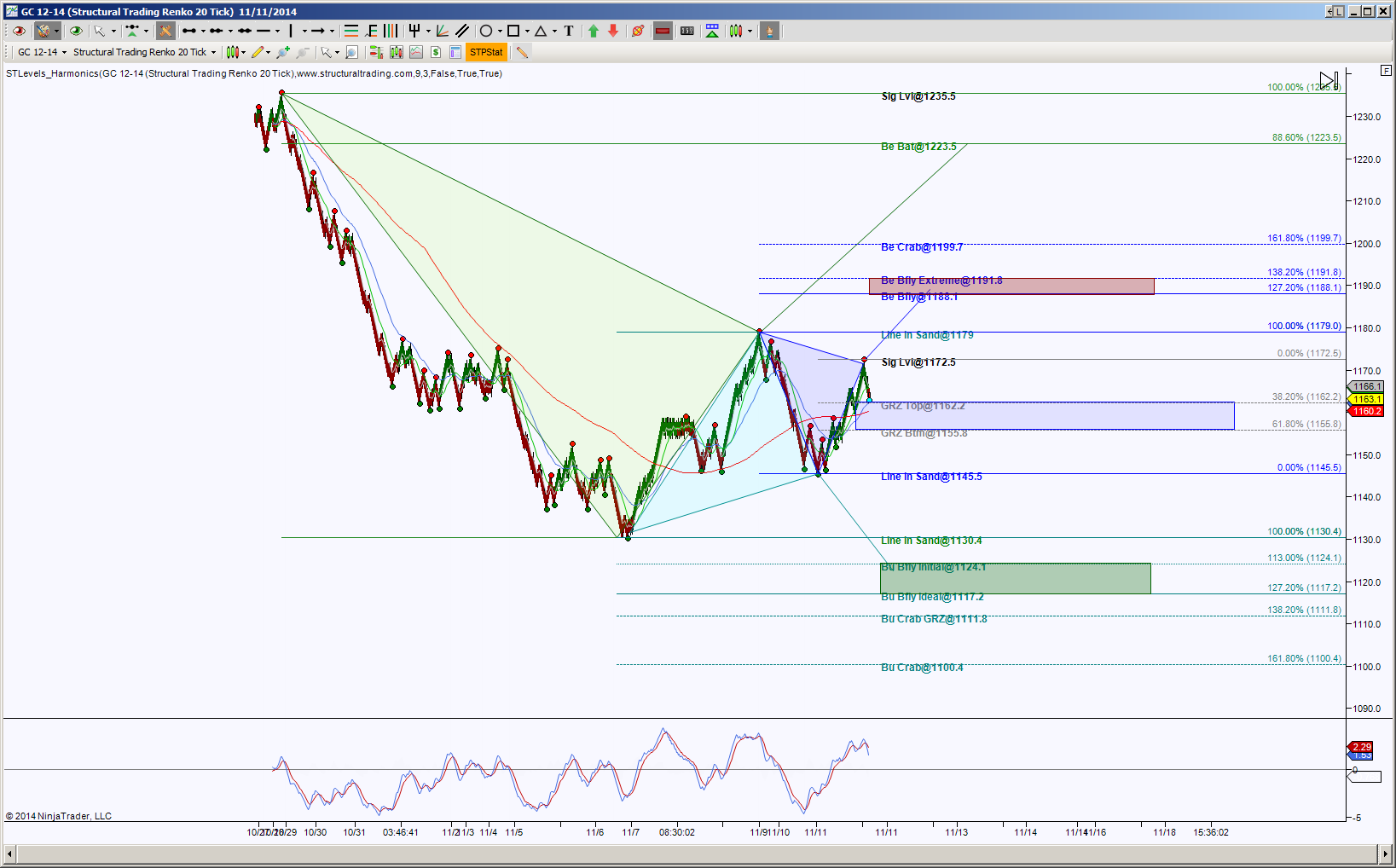Screen dimensions: 1396x868
Task: Click the jump-to-latest-bar arrow icon on chart
Action: click(1329, 81)
